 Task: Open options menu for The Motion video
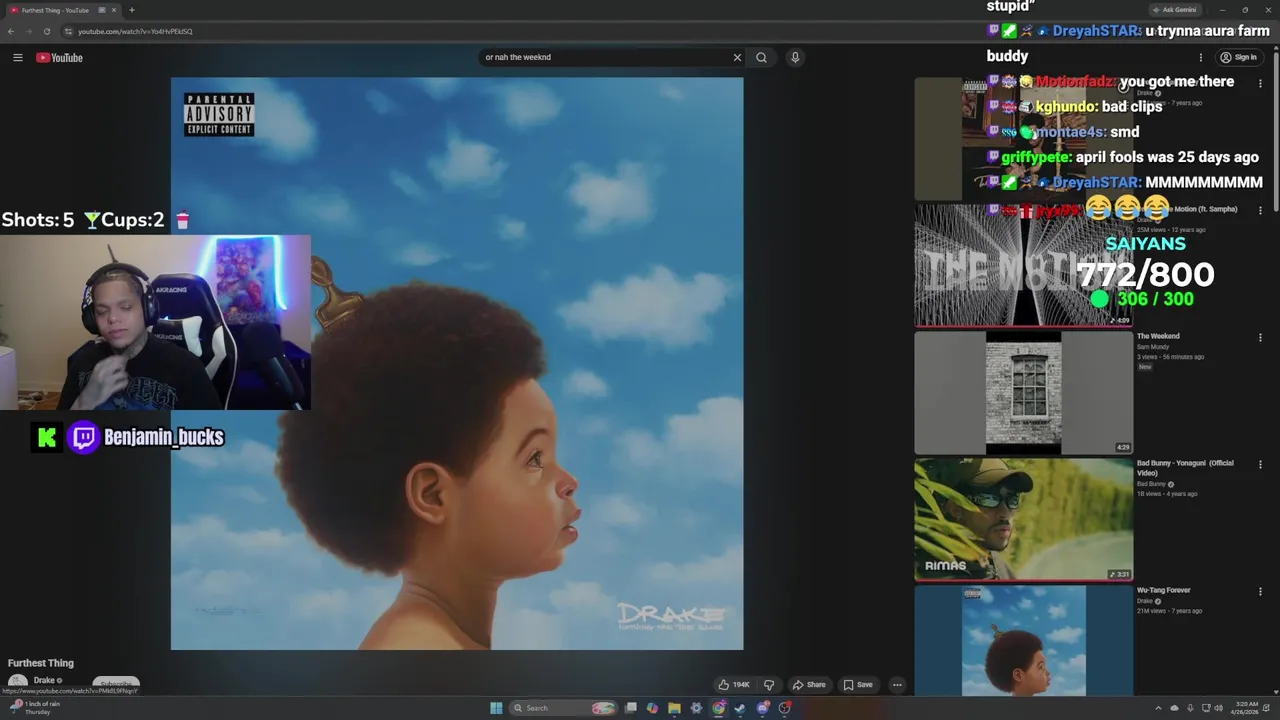pos(1260,210)
